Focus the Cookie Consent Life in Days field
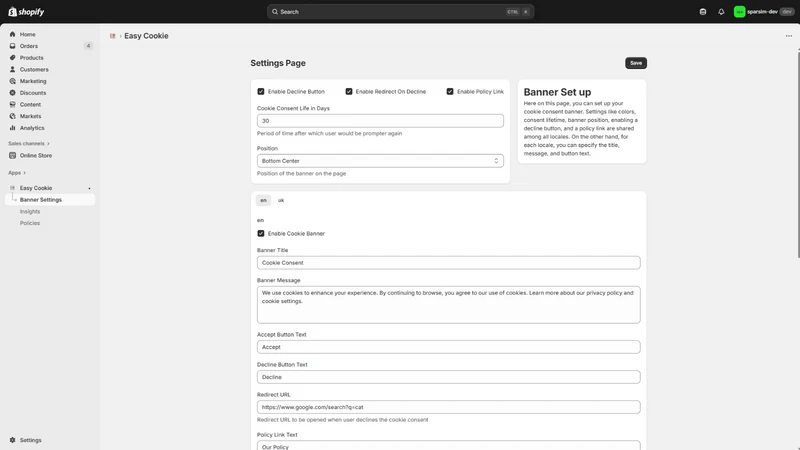The image size is (800, 450). 380,121
